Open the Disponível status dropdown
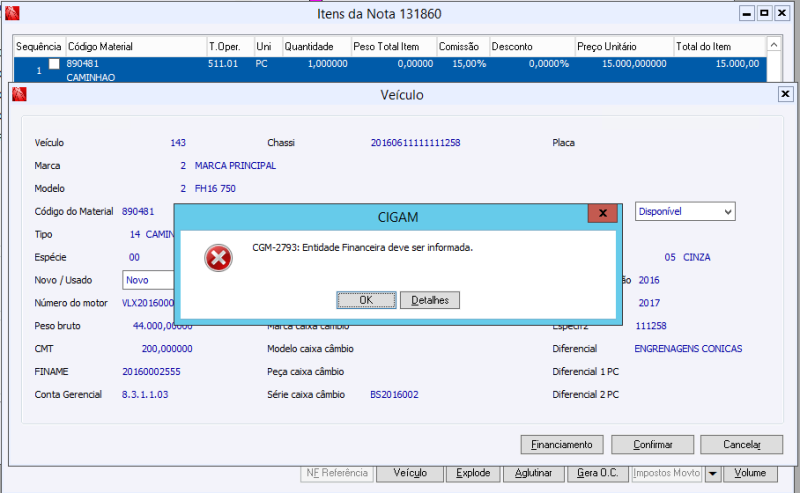Image resolution: width=800 pixels, height=493 pixels. pyautogui.click(x=685, y=211)
